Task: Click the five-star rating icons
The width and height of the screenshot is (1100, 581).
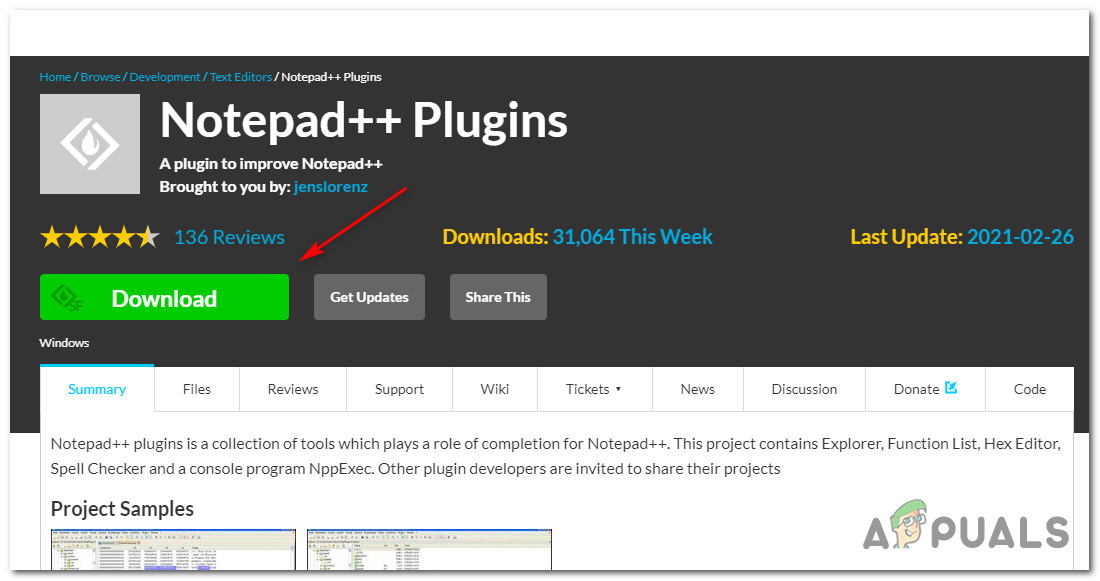Action: 100,237
